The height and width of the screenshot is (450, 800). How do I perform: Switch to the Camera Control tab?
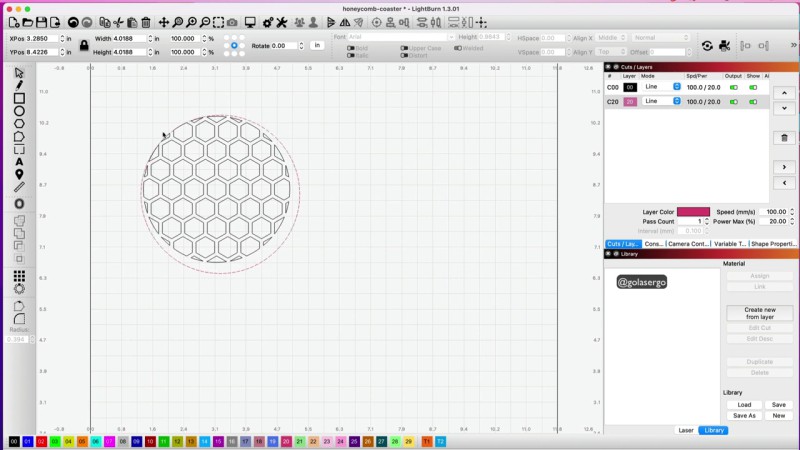point(688,244)
